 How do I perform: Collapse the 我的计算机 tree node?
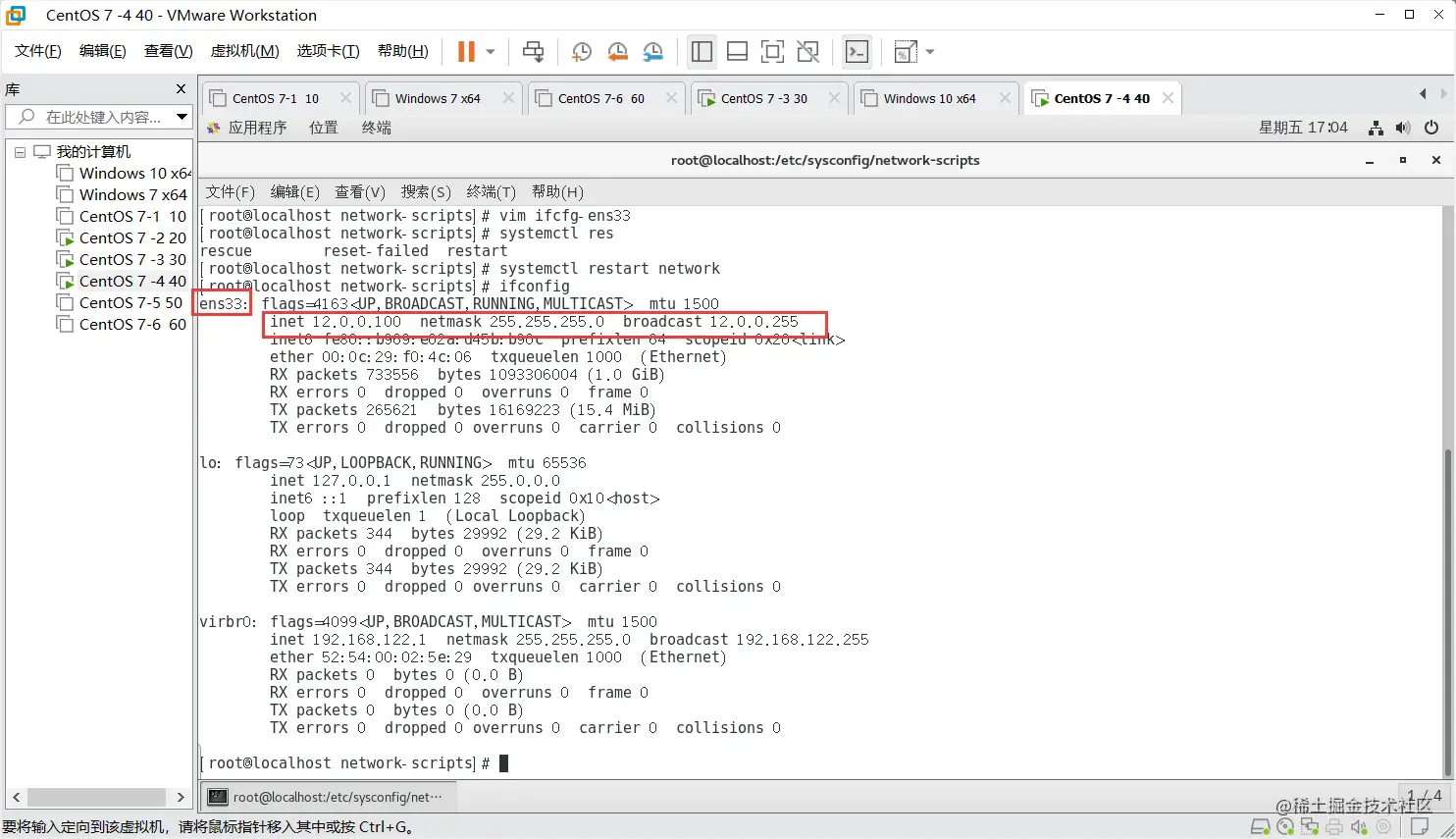point(20,152)
